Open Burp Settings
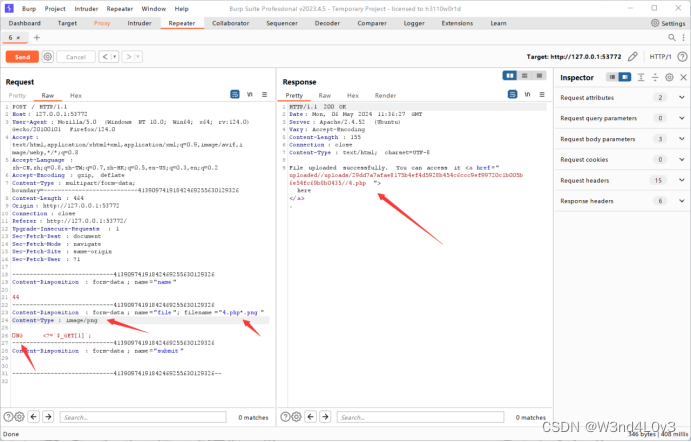The height and width of the screenshot is (442, 691). tap(668, 23)
